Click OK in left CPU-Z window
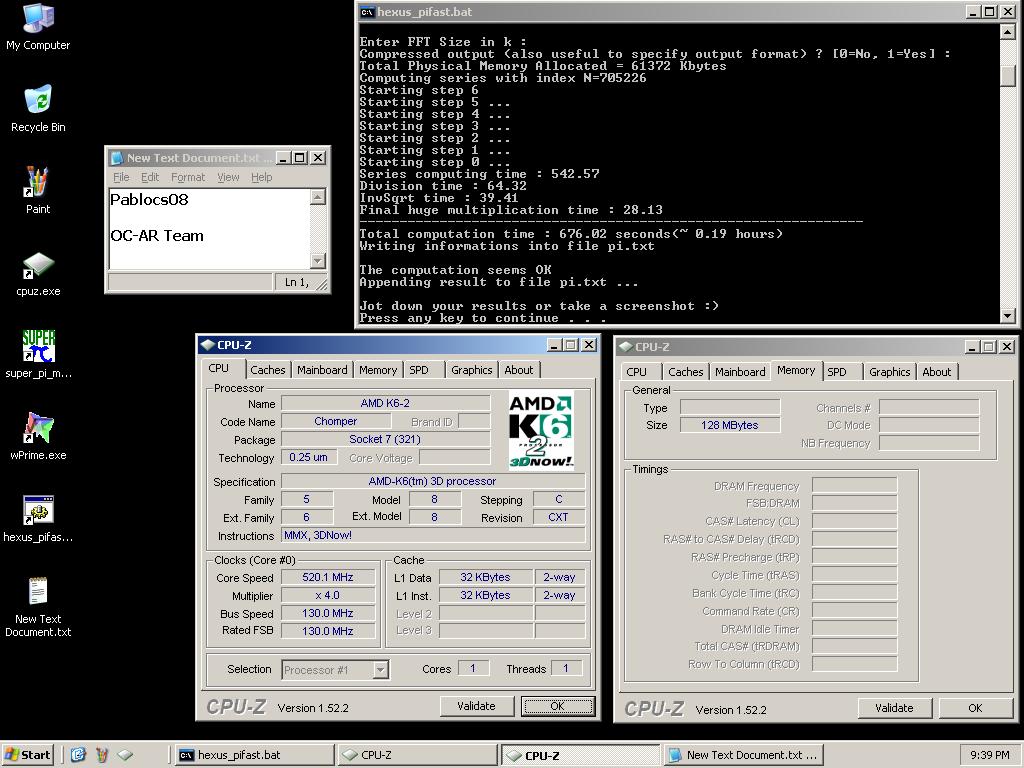This screenshot has width=1024, height=768. point(557,706)
